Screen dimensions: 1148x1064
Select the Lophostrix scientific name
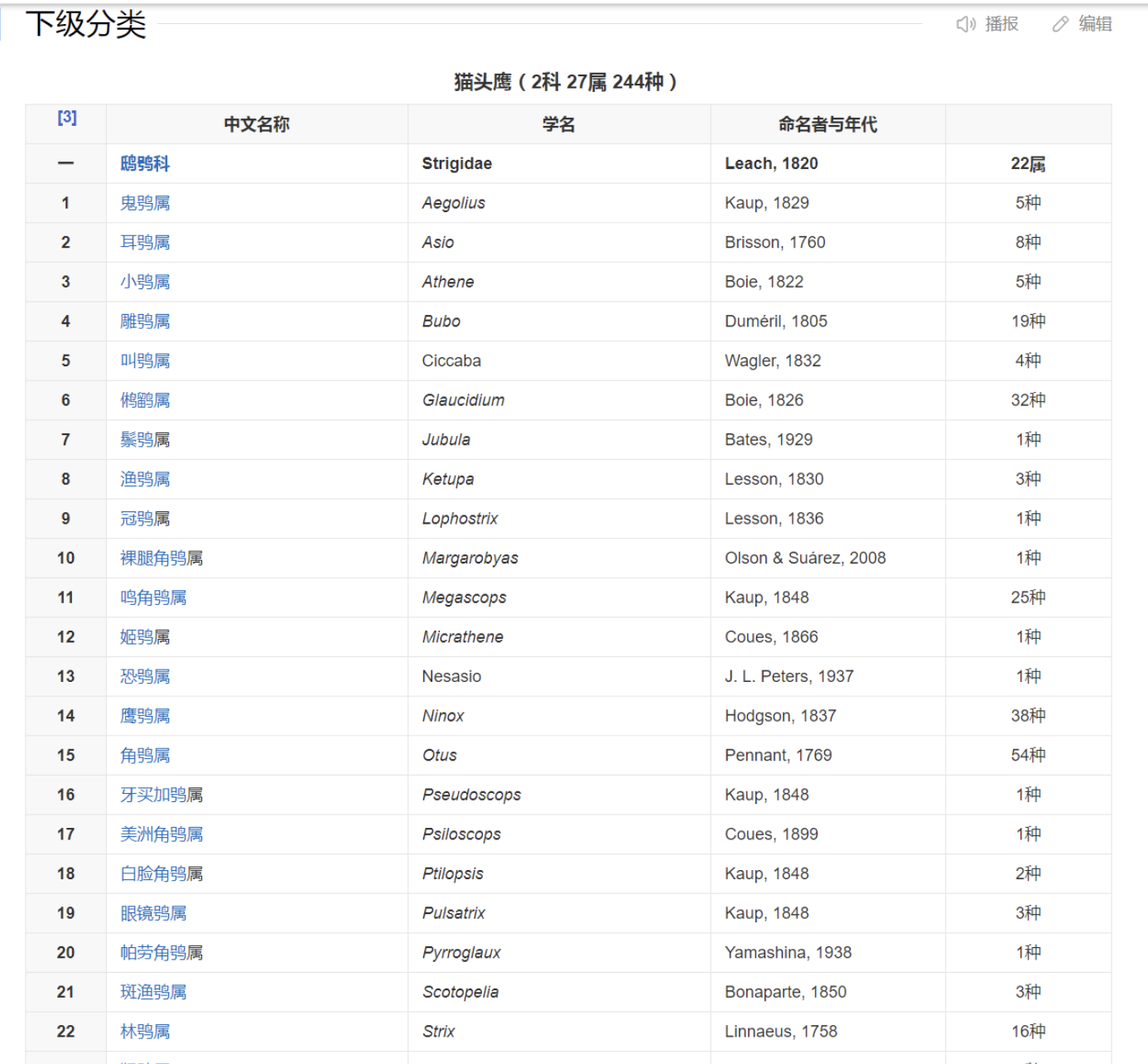tap(461, 519)
